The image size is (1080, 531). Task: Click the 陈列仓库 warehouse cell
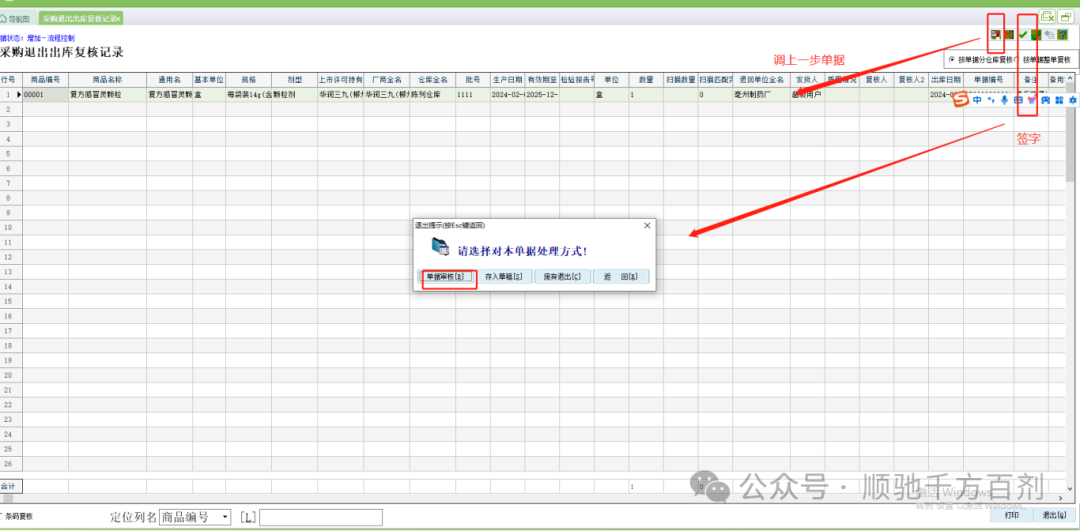tap(433, 95)
